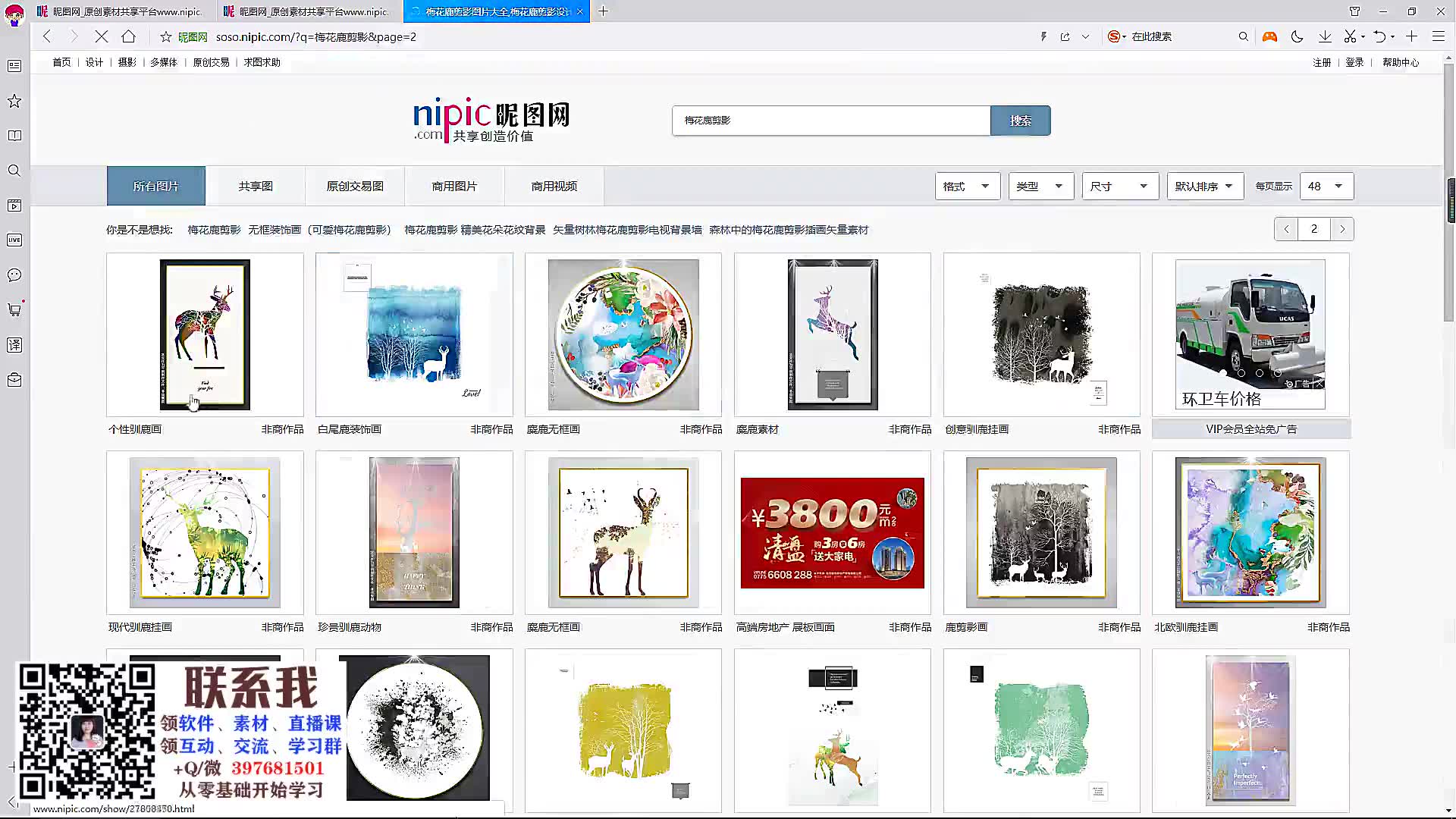Open the 默认排序 sorting dropdown
Screen dimensions: 1456x819
coord(1205,186)
